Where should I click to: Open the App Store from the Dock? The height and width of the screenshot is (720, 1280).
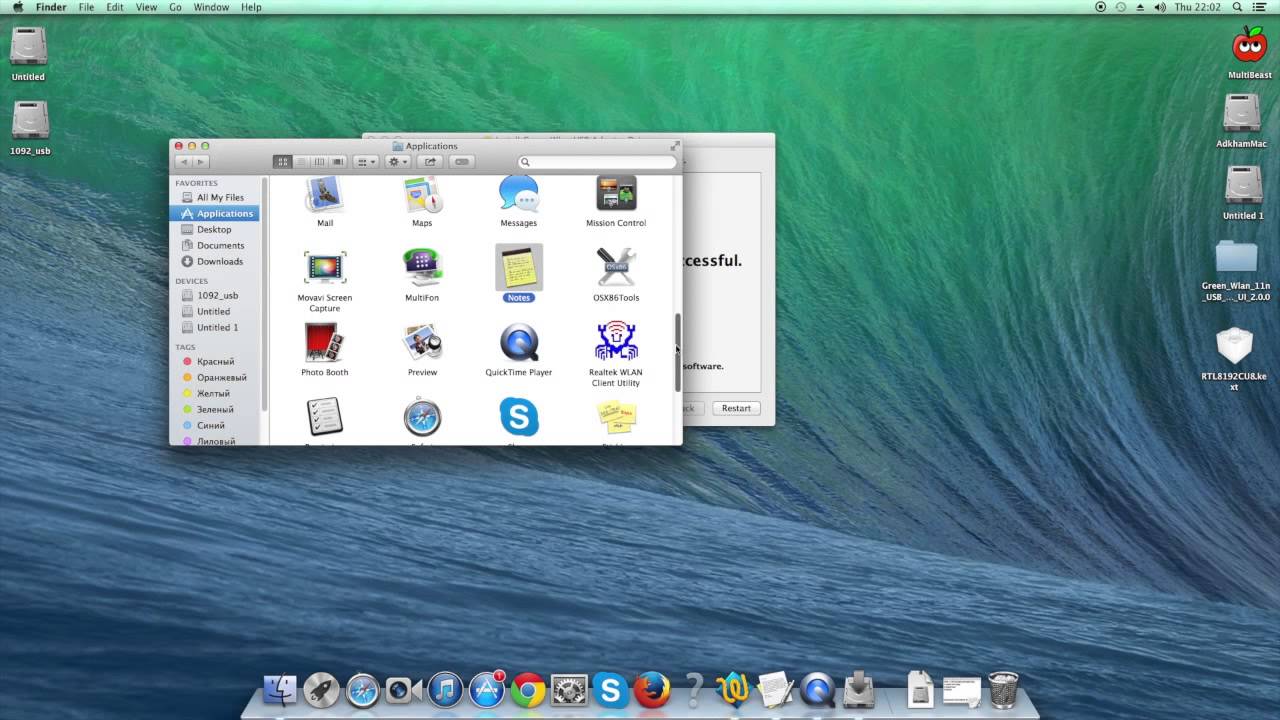pos(487,690)
